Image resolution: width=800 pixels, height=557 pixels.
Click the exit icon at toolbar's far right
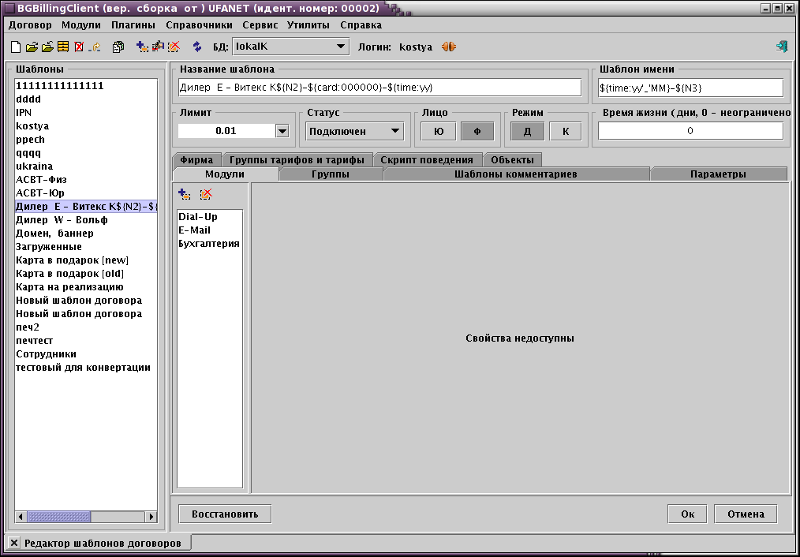[x=781, y=46]
